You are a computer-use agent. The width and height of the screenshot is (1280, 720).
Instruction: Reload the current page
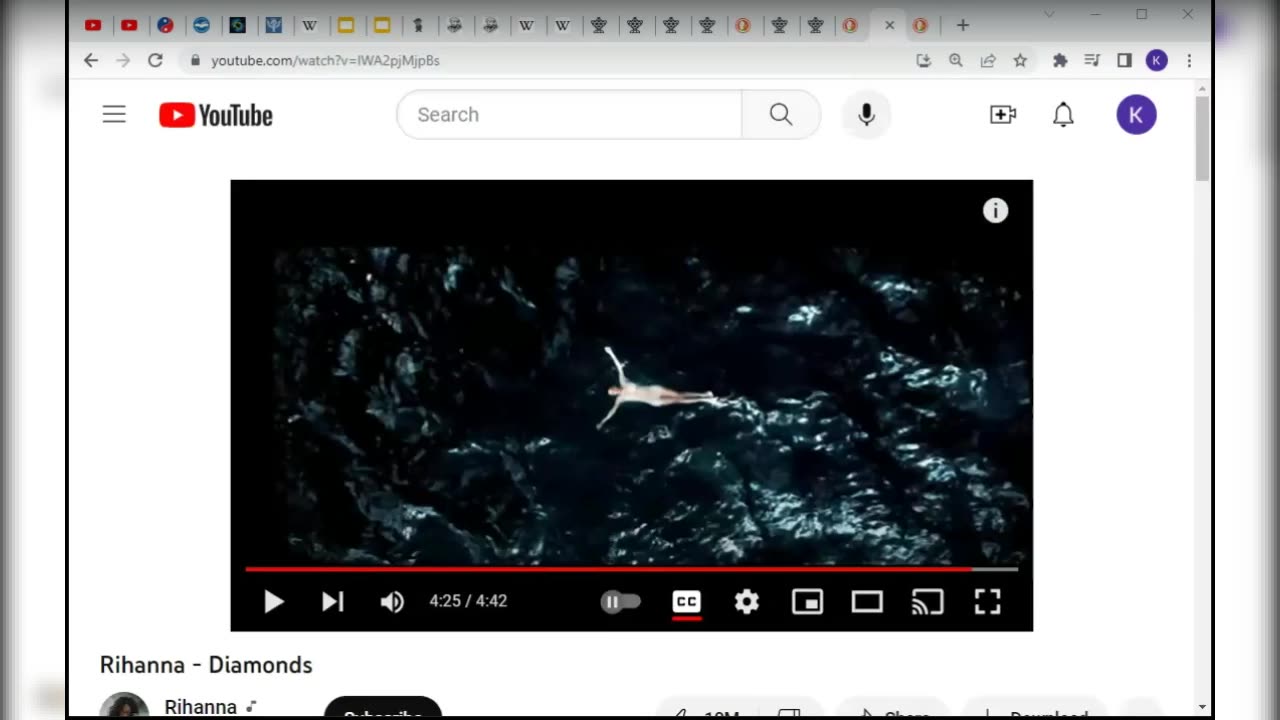click(x=155, y=60)
